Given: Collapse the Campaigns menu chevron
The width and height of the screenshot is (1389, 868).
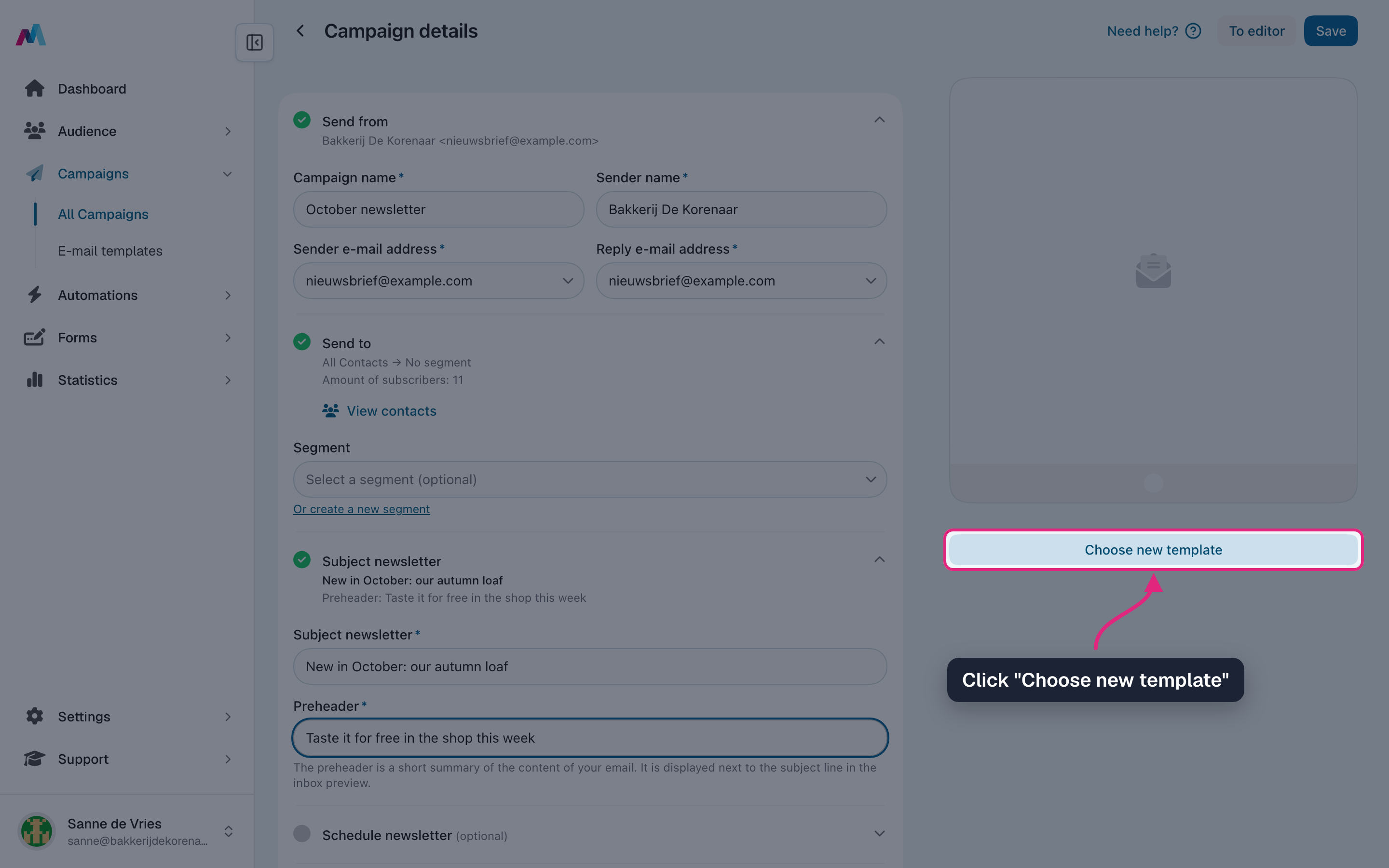Looking at the screenshot, I should 228,174.
